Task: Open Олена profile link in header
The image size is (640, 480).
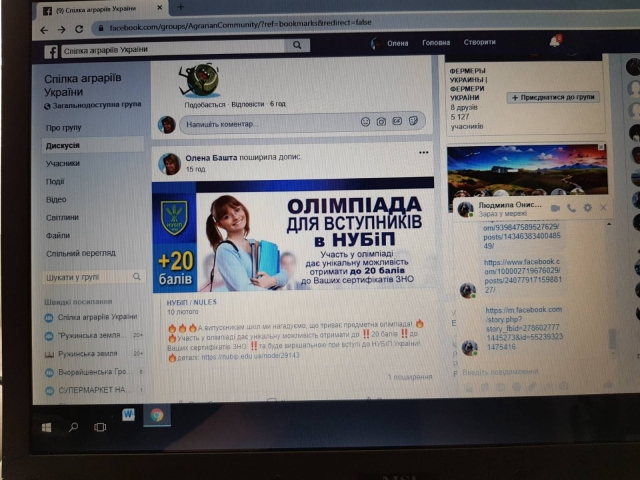Action: pos(390,43)
